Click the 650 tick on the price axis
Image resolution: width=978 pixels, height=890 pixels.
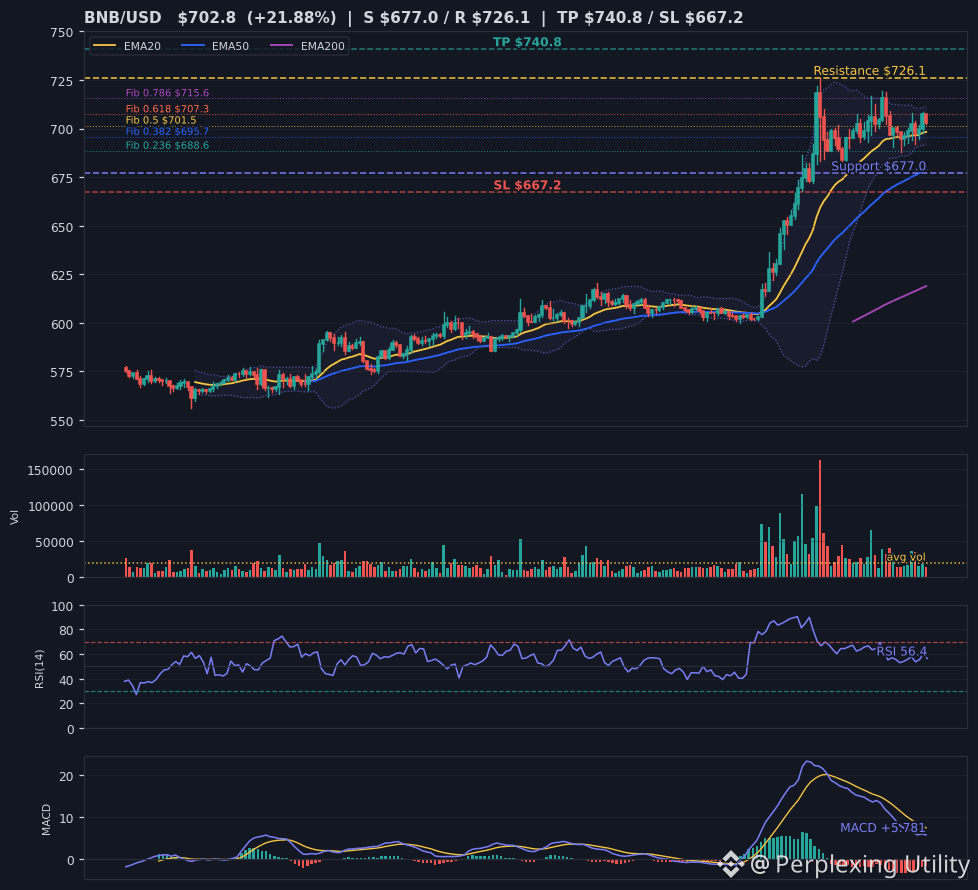62,227
